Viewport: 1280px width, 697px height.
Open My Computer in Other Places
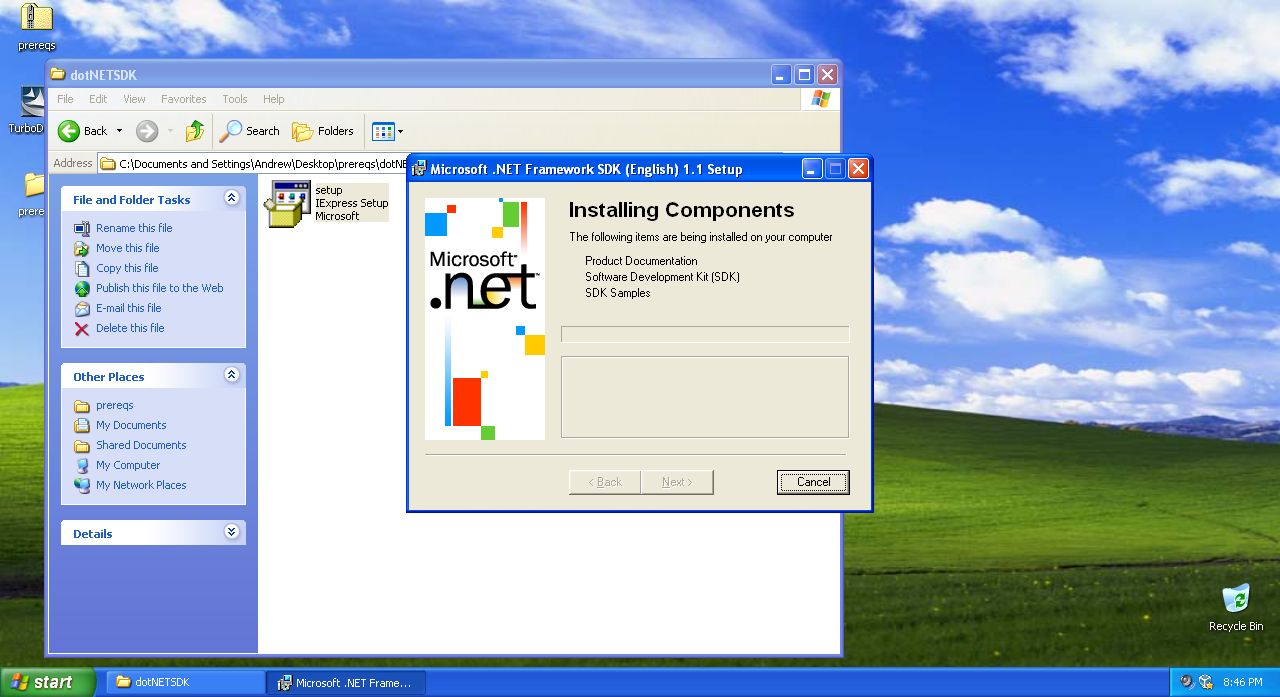tap(128, 465)
